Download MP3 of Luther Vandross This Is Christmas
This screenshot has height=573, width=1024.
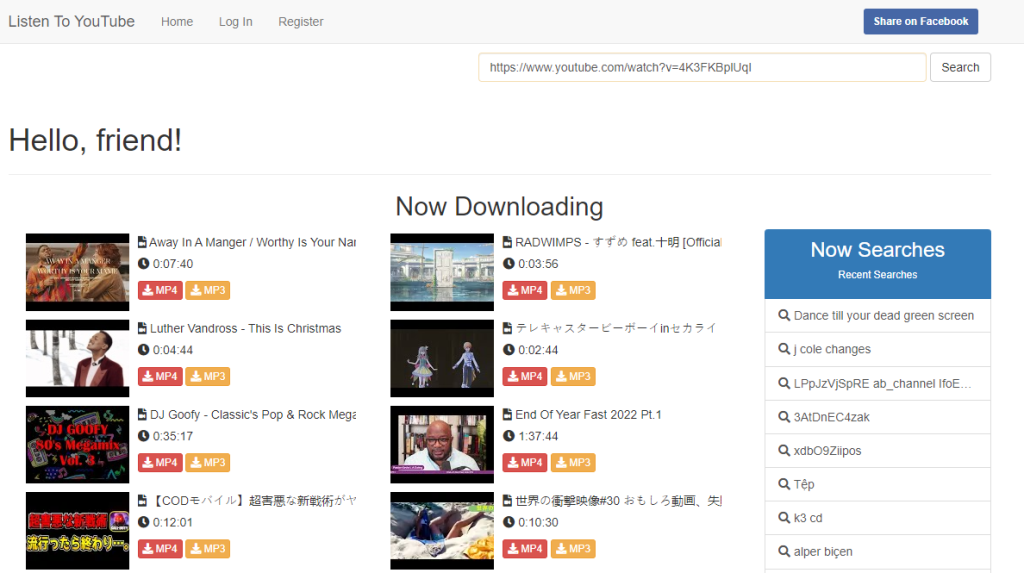click(208, 376)
